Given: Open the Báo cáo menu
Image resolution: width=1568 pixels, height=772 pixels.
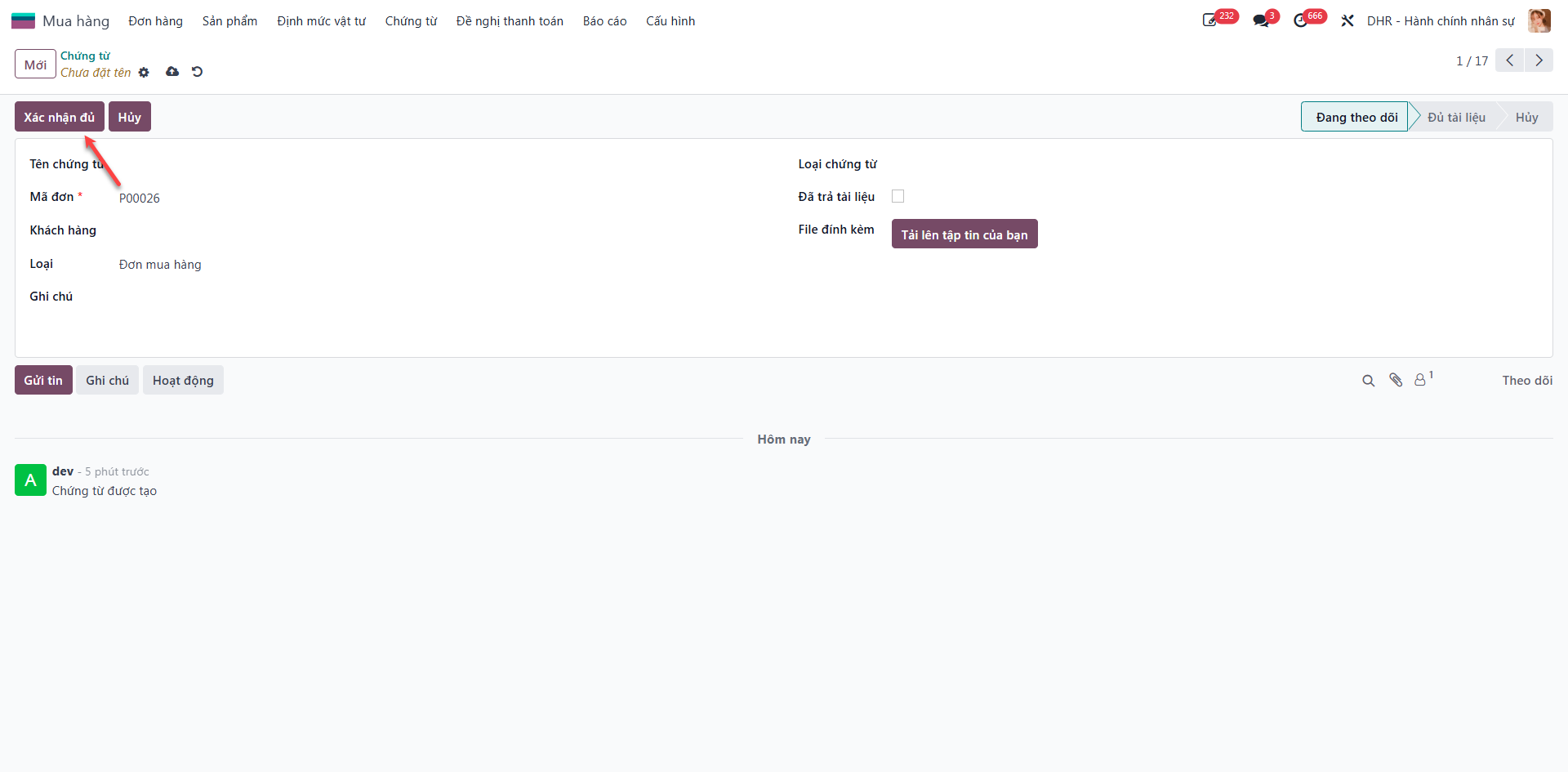Looking at the screenshot, I should pos(604,21).
